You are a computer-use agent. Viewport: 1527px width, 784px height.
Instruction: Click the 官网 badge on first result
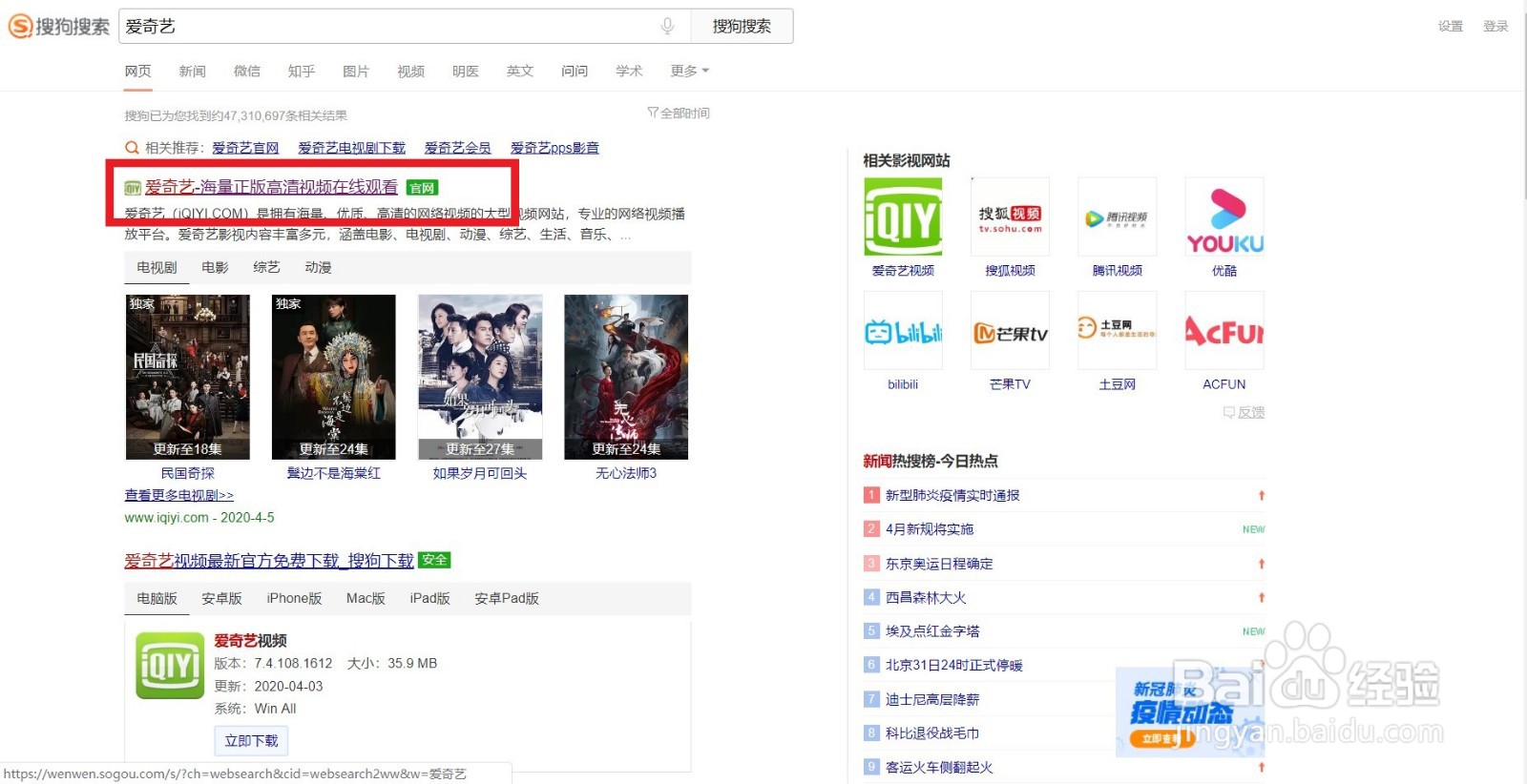pos(422,188)
